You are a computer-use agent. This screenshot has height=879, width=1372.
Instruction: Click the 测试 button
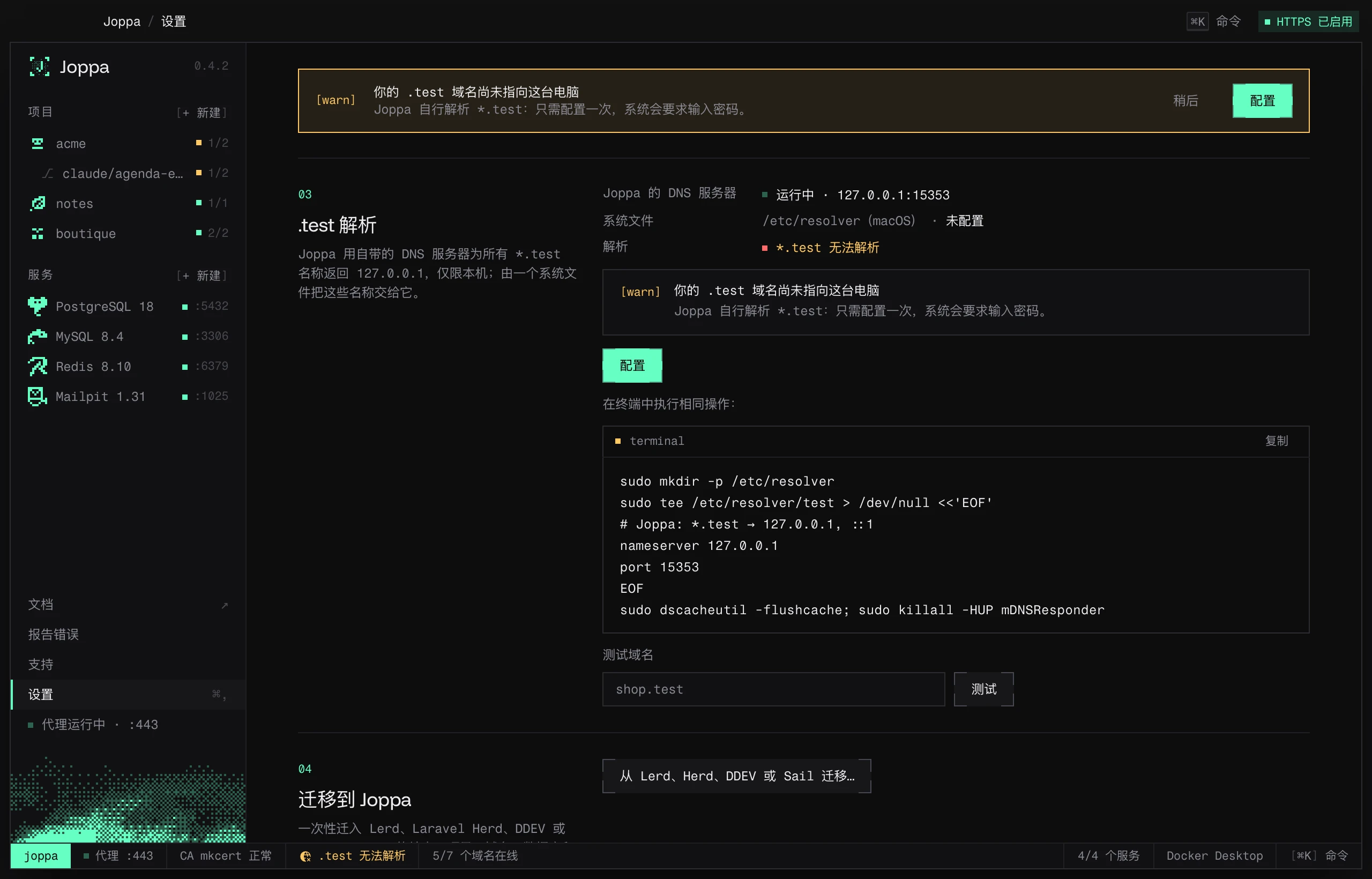pos(984,689)
